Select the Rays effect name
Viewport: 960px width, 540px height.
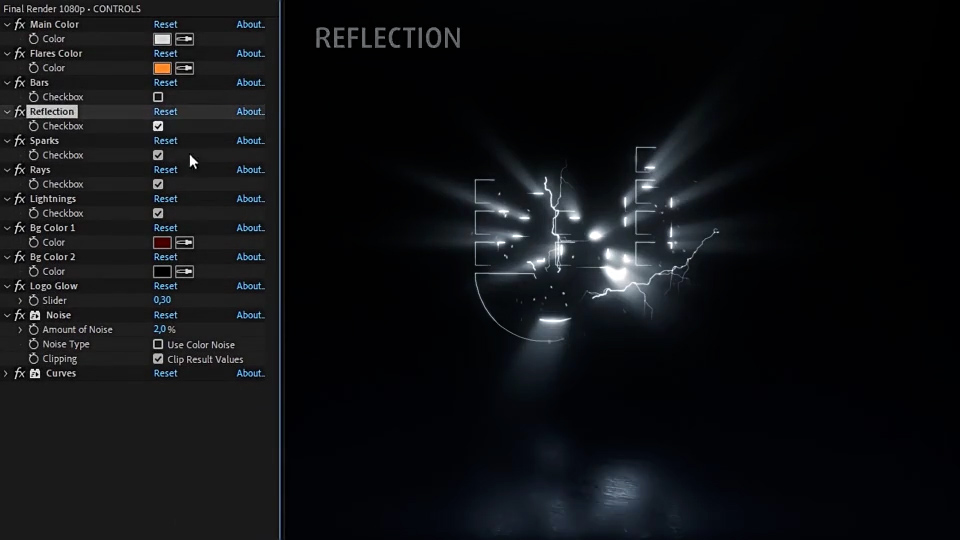click(40, 170)
